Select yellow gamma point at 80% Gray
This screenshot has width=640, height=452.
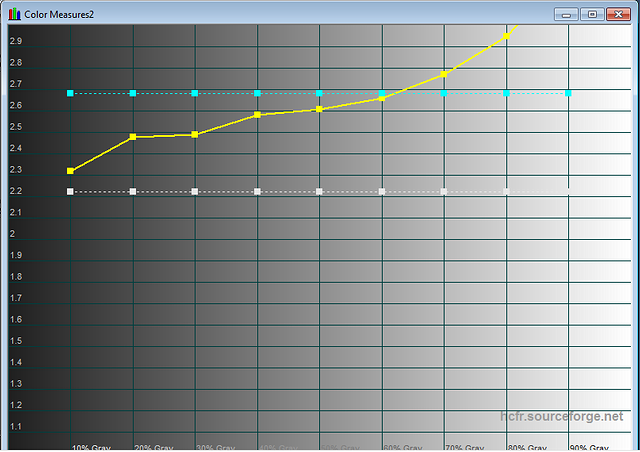point(506,36)
